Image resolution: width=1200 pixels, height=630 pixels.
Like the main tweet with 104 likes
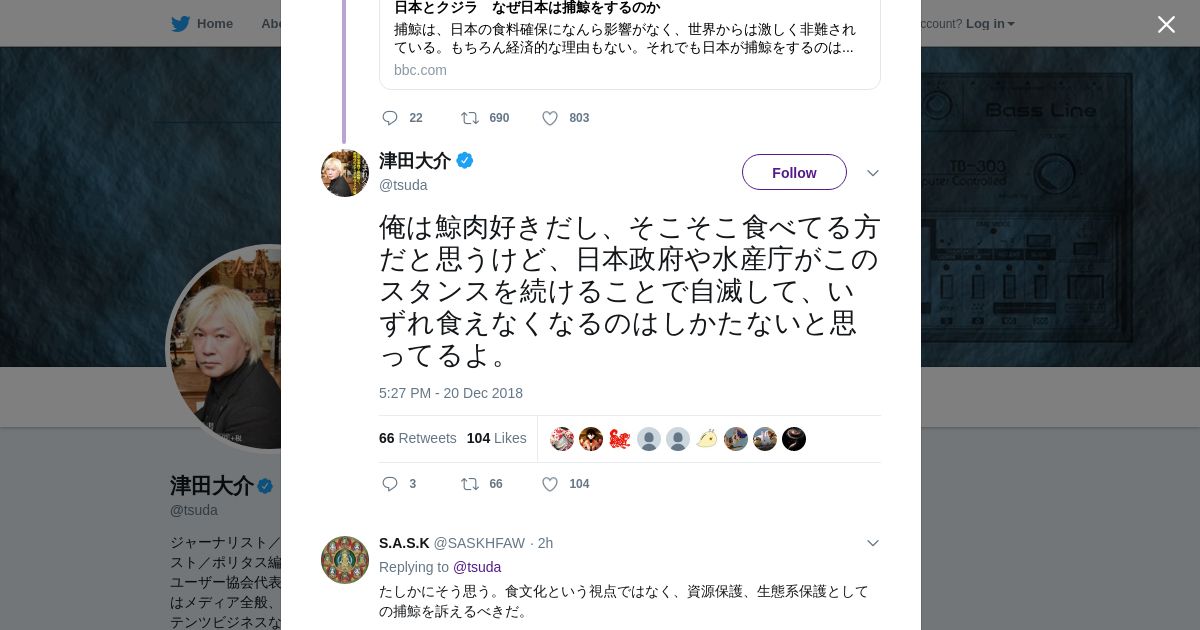(x=550, y=484)
